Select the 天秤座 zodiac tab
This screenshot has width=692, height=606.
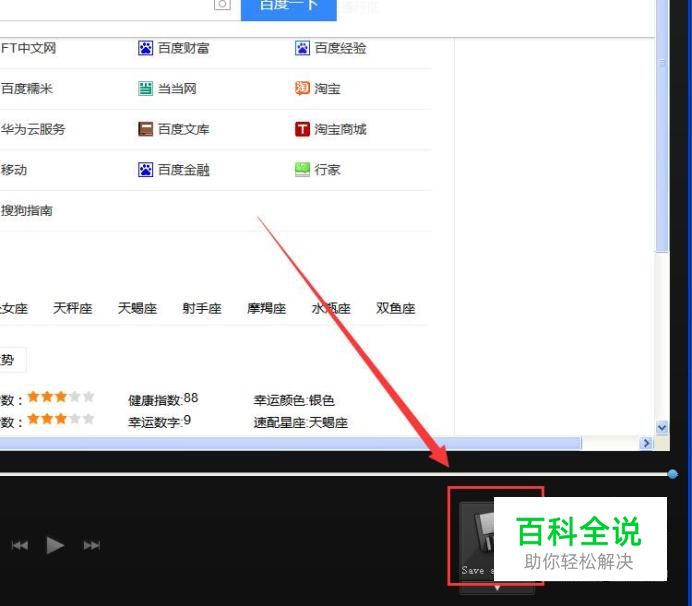(x=72, y=308)
